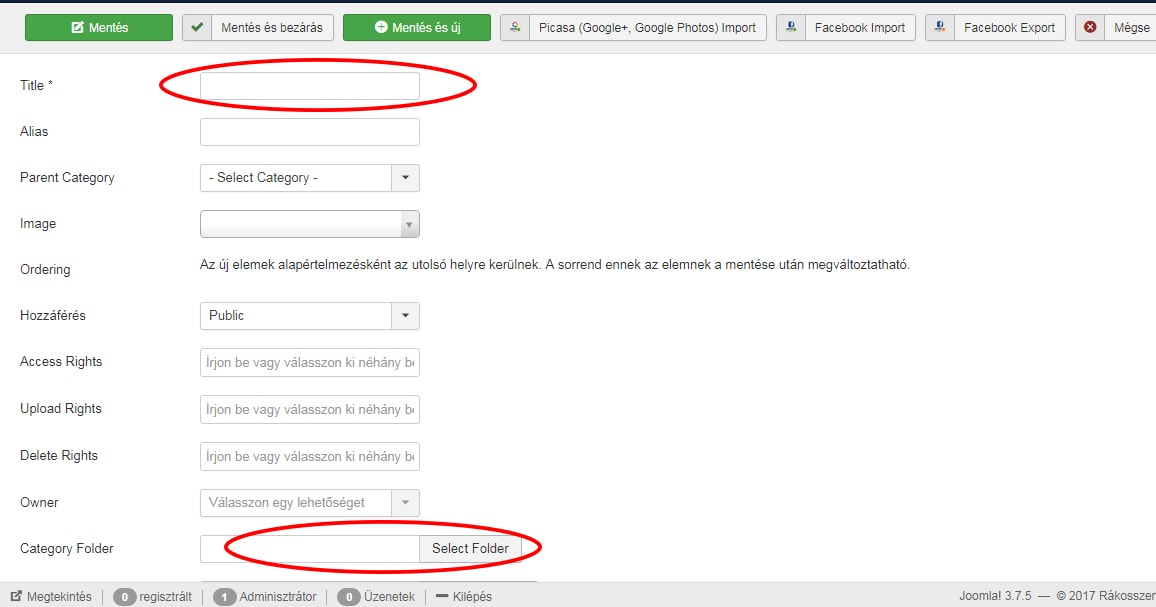Viewport: 1156px width, 607px height.
Task: Click the Joomla! 3.7.5 version text
Action: click(995, 596)
